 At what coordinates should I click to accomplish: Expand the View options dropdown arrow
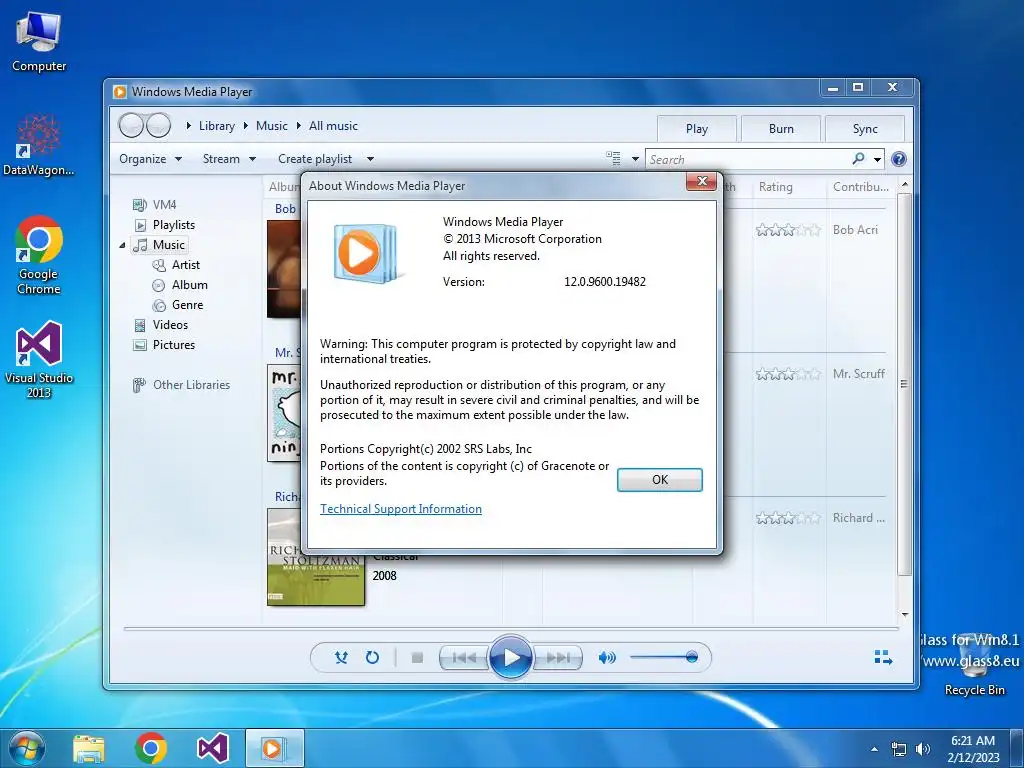pos(635,159)
